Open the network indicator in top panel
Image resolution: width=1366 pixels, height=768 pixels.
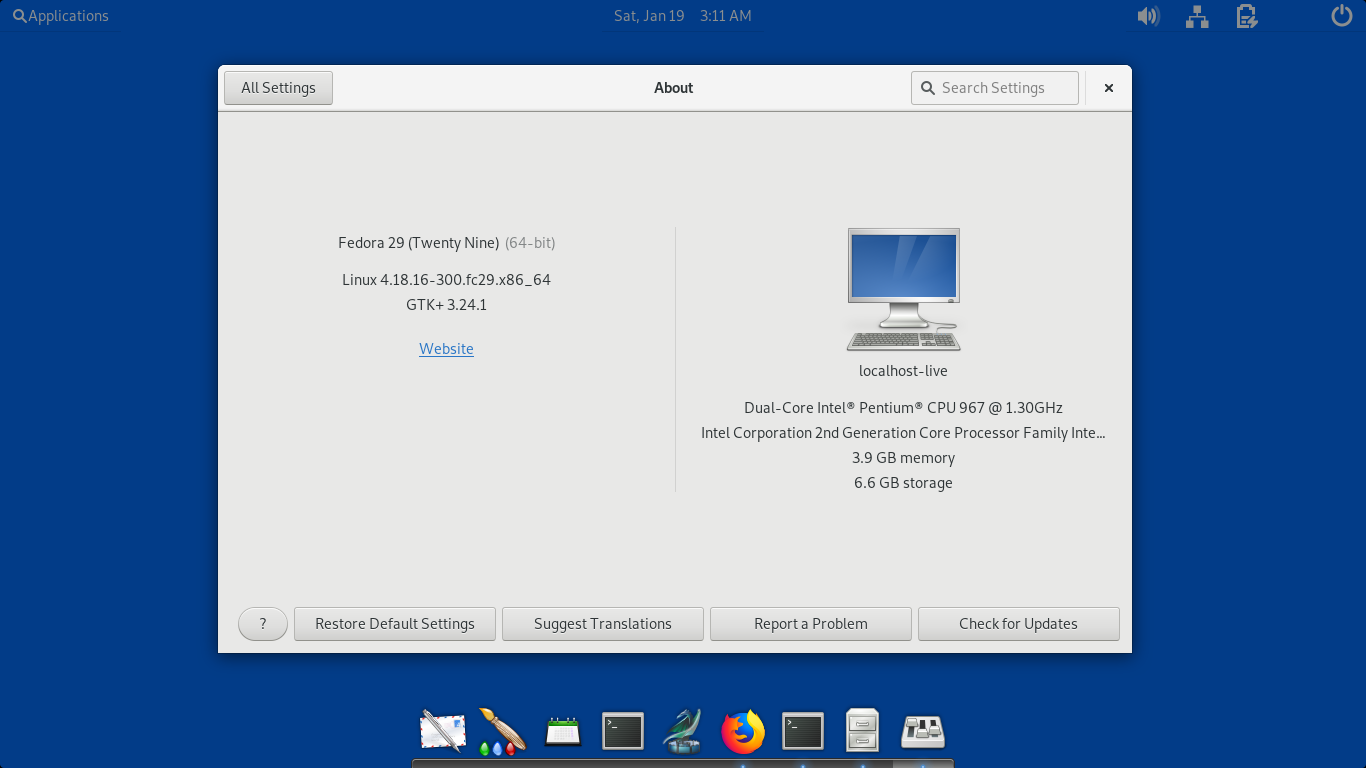[1197, 16]
